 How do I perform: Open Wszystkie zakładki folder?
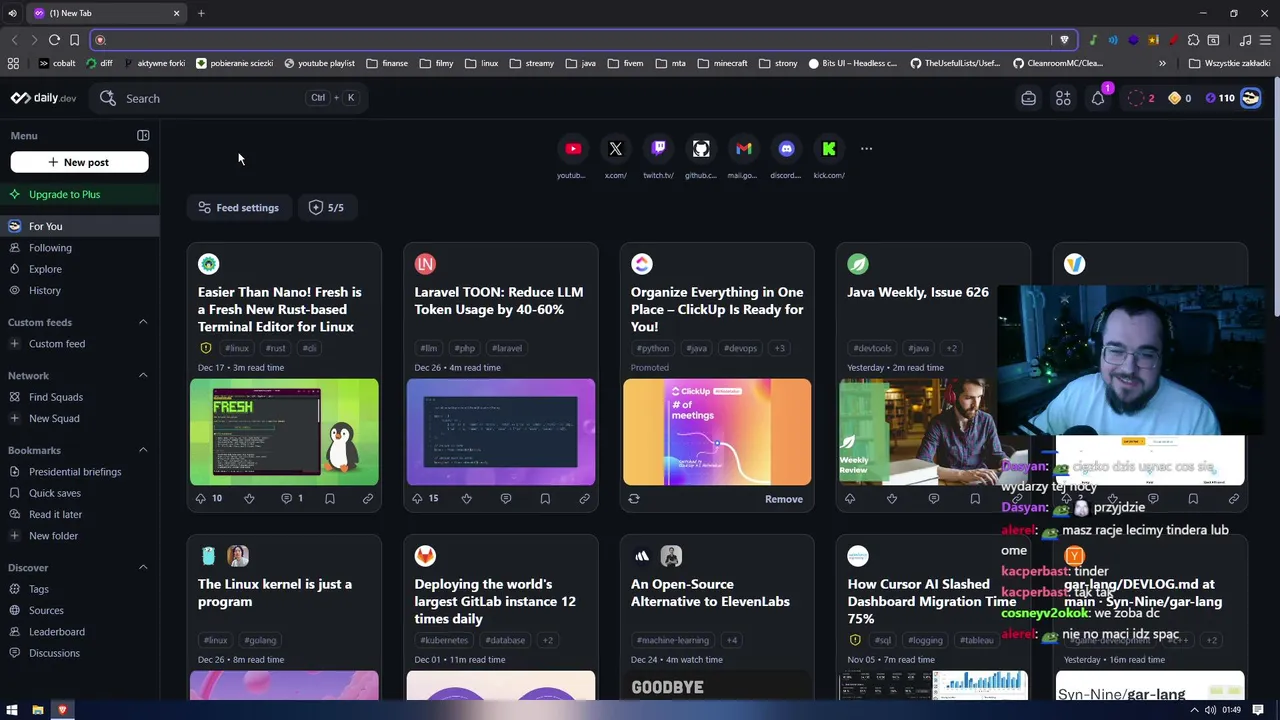tap(1229, 63)
